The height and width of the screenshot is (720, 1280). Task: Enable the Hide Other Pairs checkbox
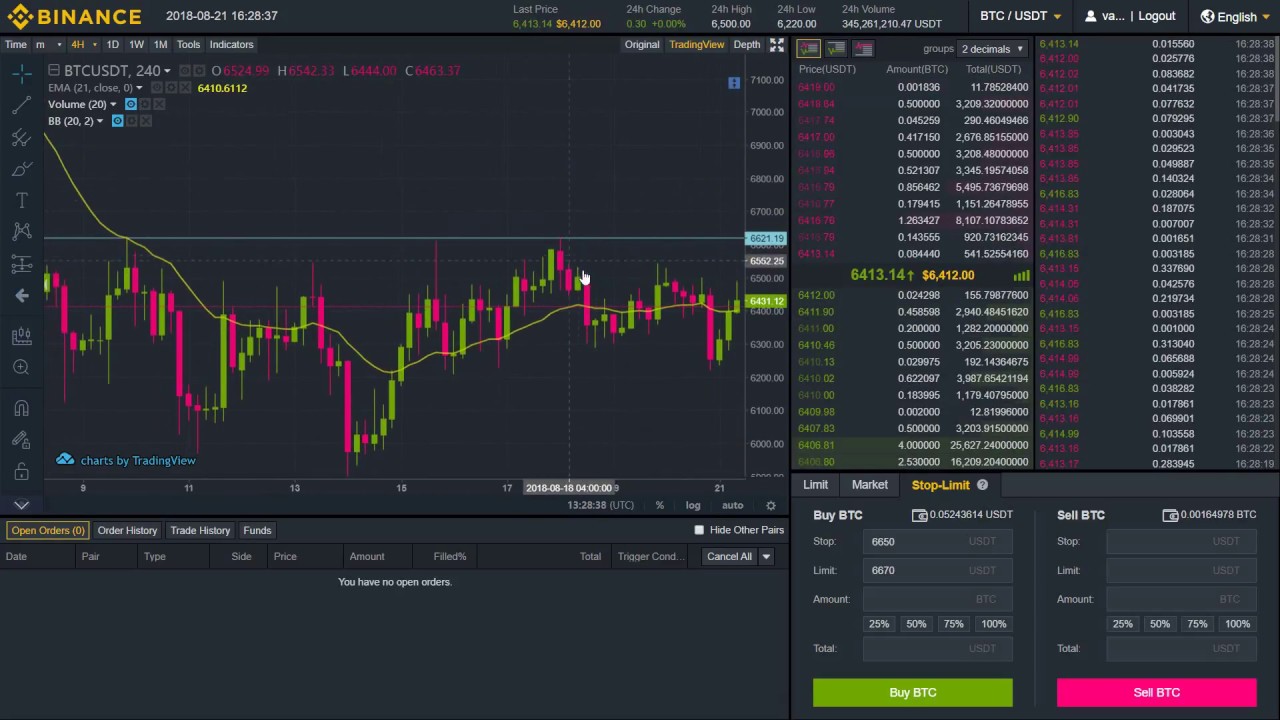click(x=699, y=530)
